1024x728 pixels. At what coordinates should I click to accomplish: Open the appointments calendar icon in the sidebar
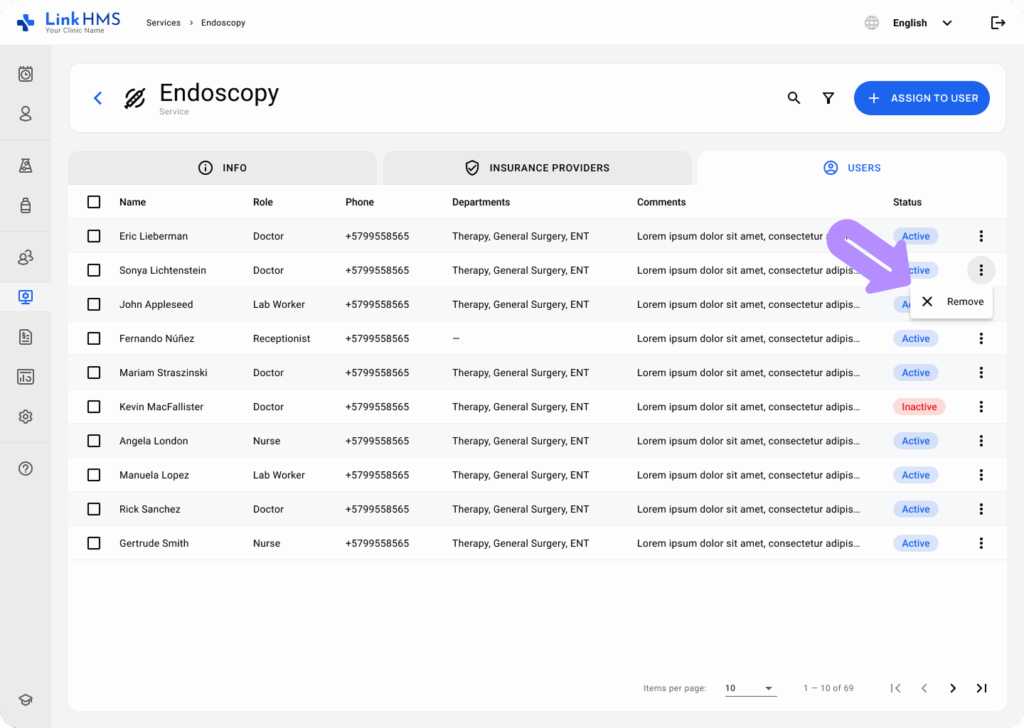(25, 73)
